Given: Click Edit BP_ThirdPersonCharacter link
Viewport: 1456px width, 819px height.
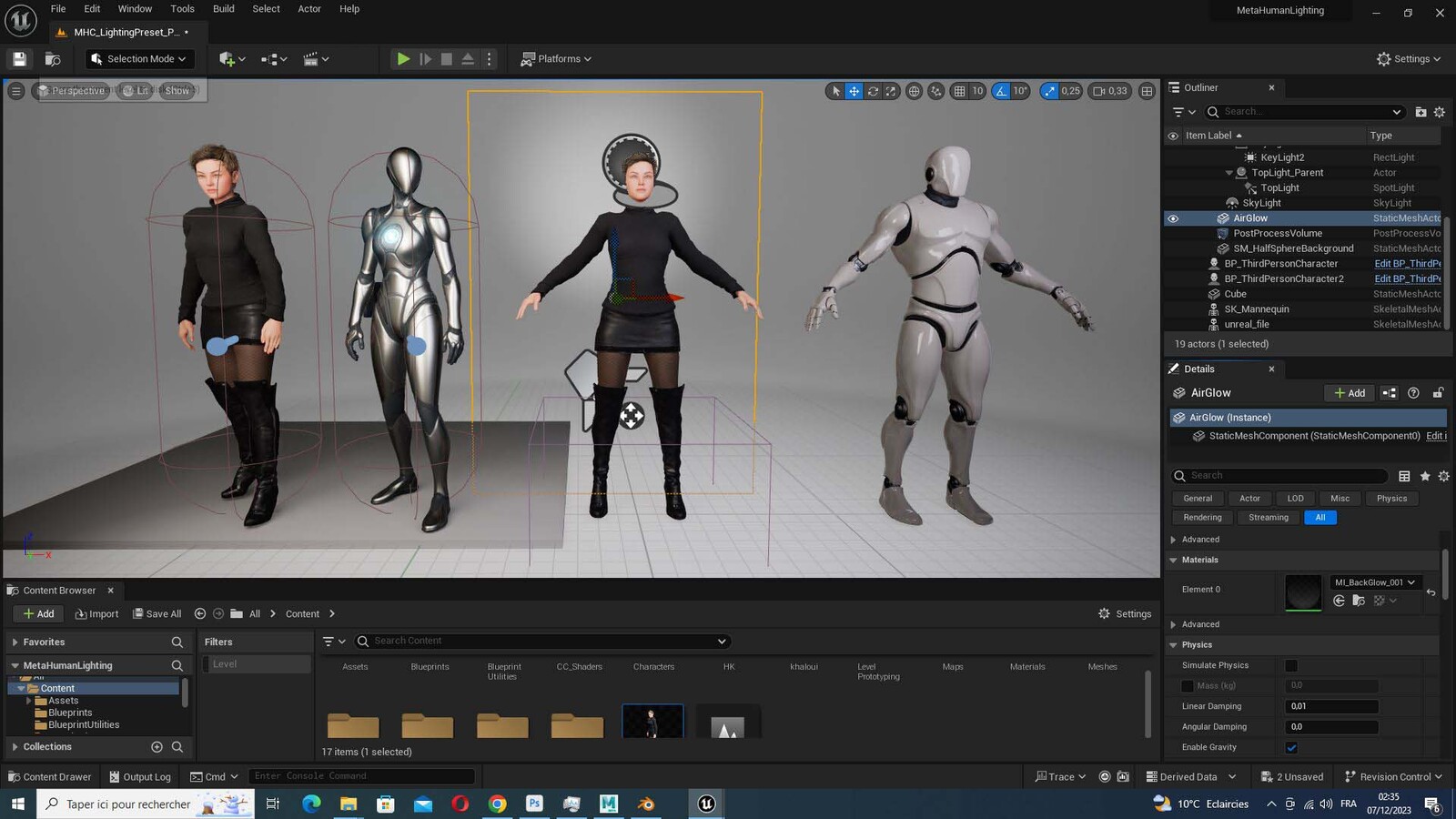Looking at the screenshot, I should [1407, 264].
